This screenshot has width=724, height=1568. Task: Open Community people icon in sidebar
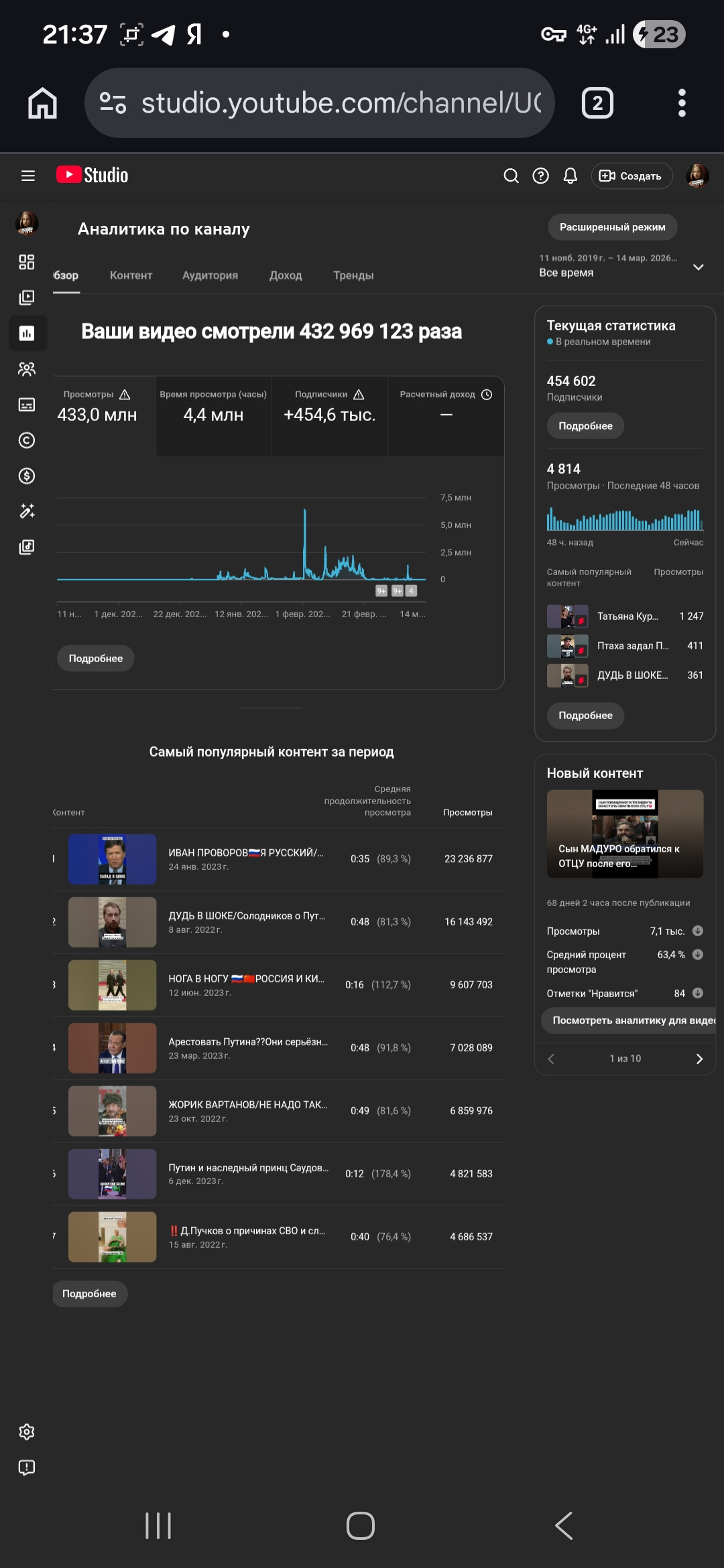pyautogui.click(x=27, y=369)
